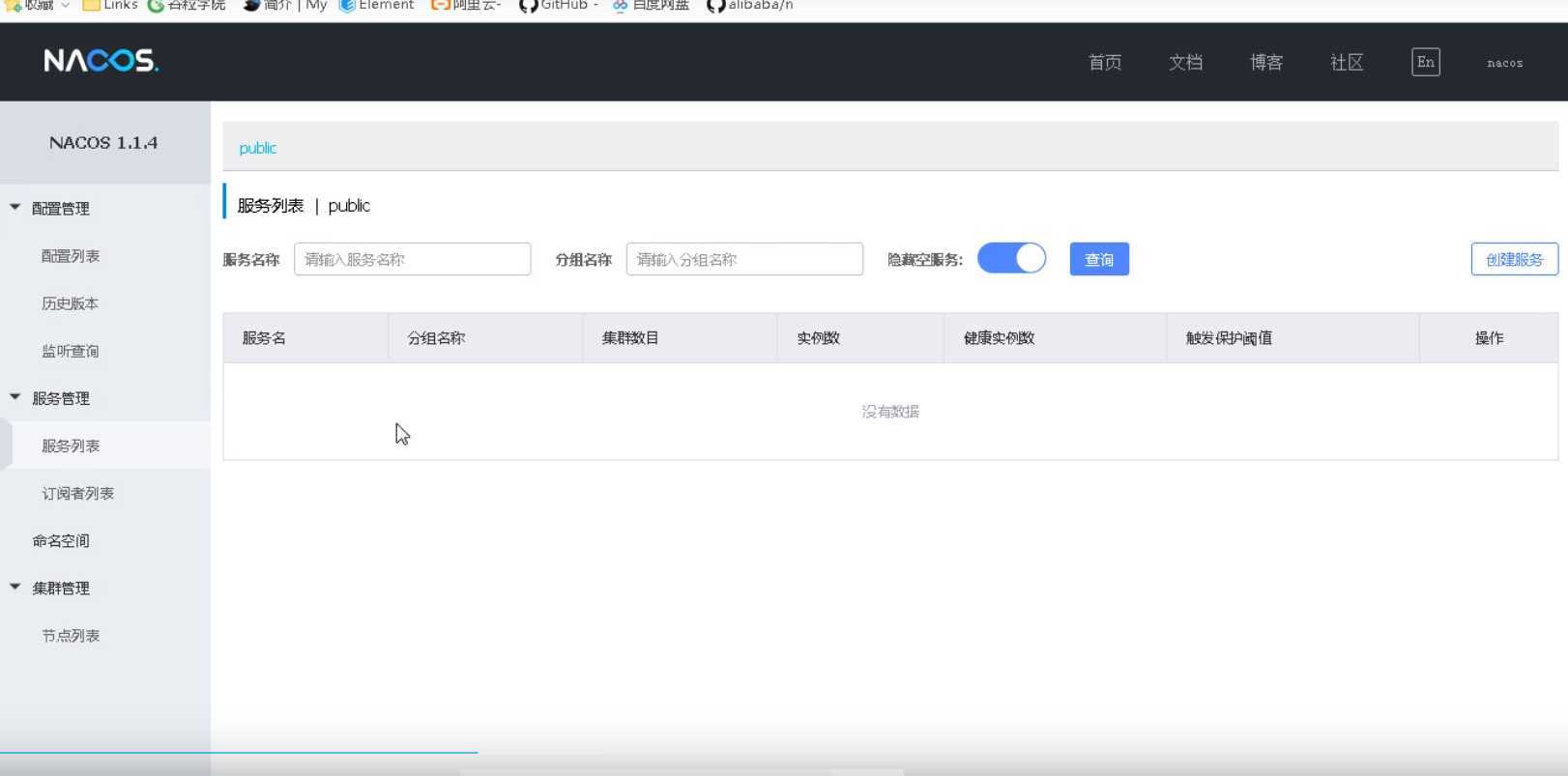Image resolution: width=1568 pixels, height=776 pixels.
Task: Click the 查询 button
Action: pyautogui.click(x=1099, y=259)
